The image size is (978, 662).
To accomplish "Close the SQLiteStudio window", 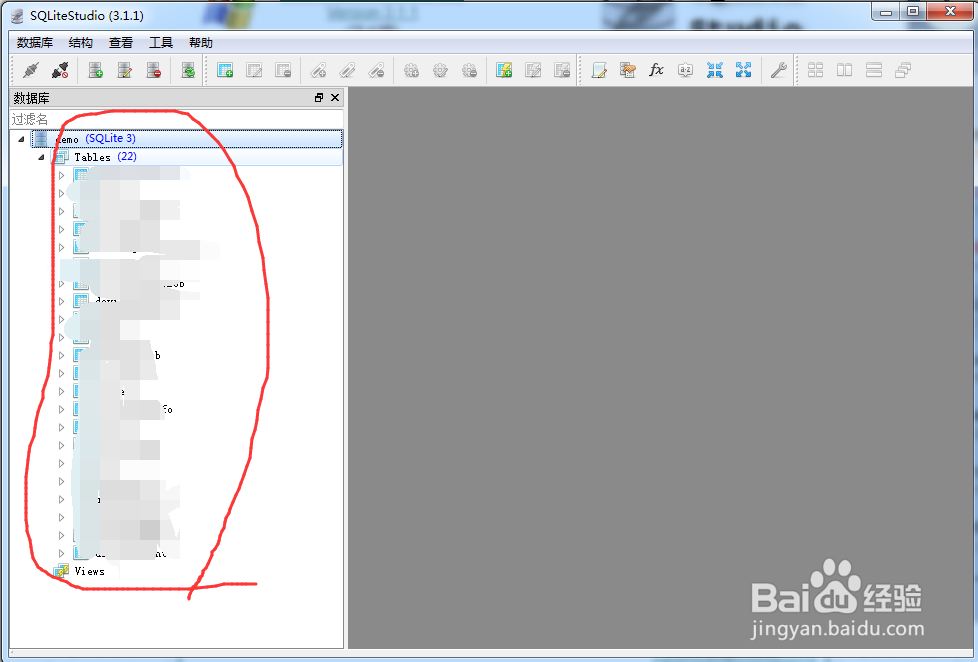I will click(950, 12).
